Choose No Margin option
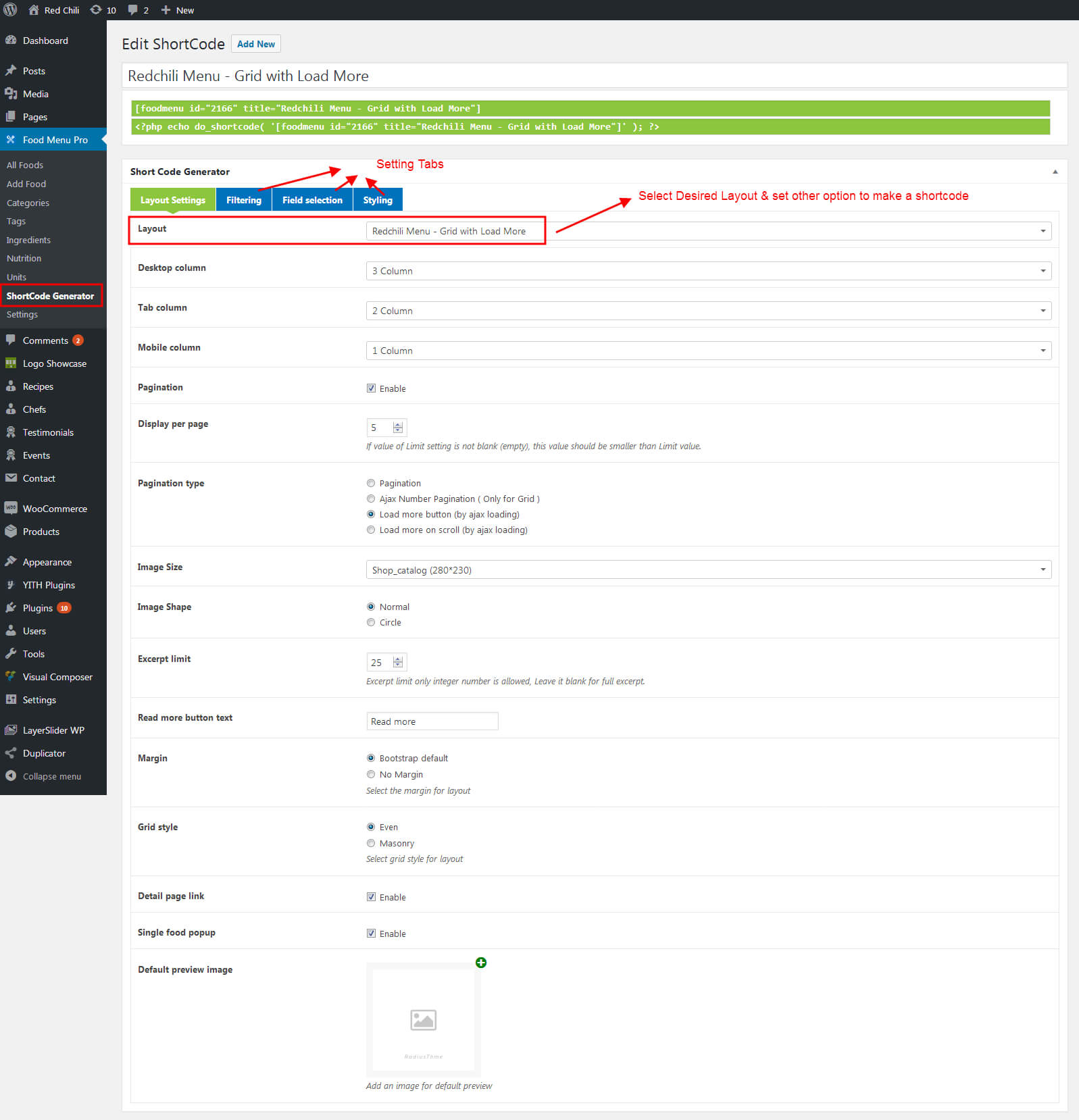Viewport: 1079px width, 1120px height. (371, 774)
